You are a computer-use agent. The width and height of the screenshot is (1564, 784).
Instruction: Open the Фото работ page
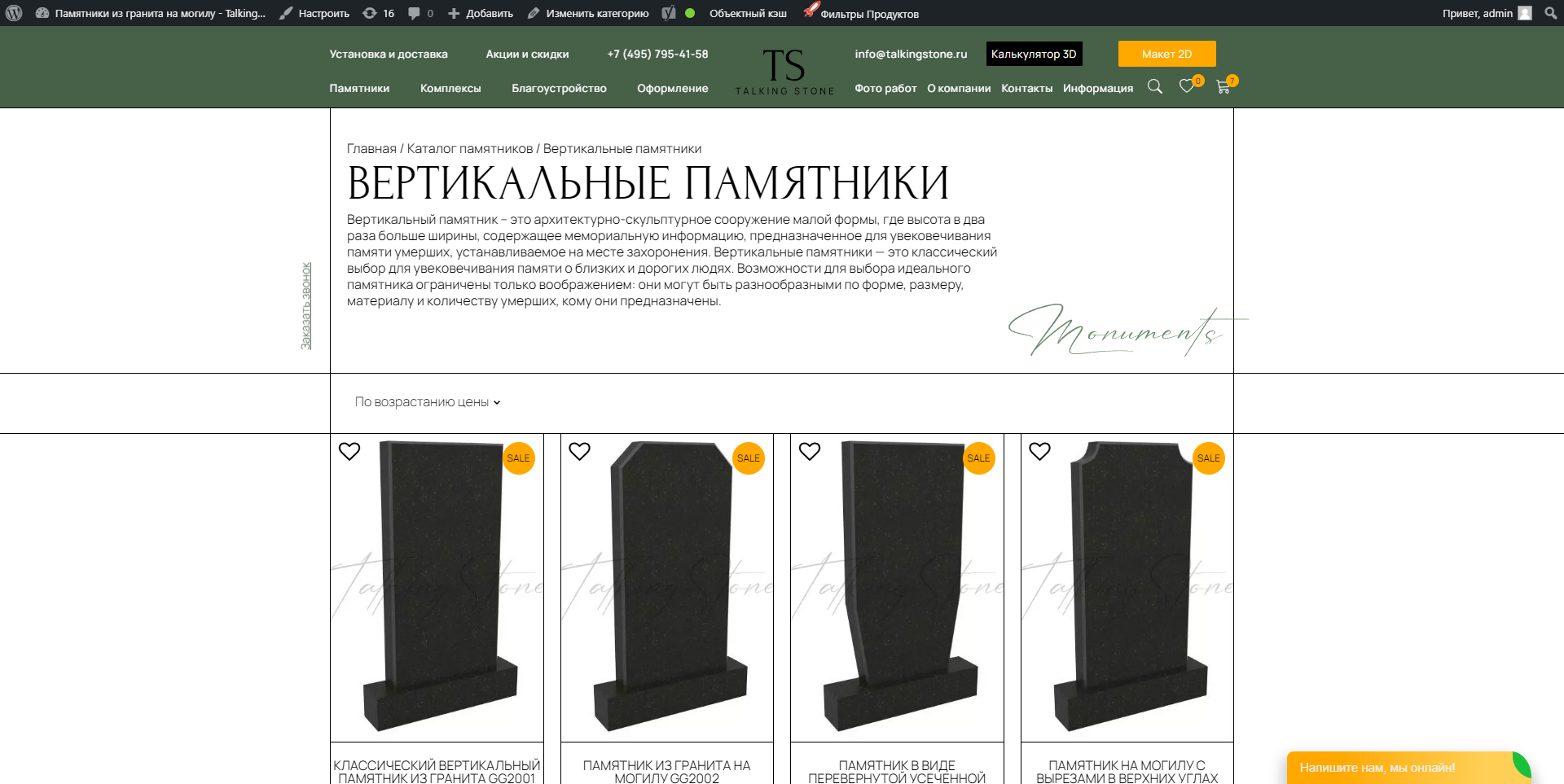point(885,88)
